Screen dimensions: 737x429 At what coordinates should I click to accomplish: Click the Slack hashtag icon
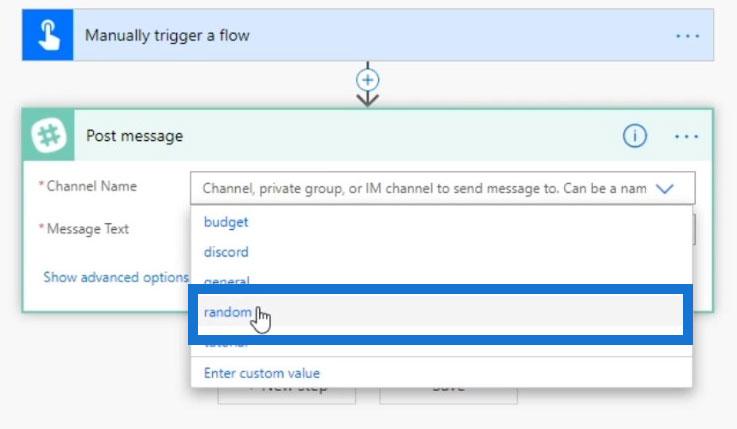pyautogui.click(x=48, y=135)
